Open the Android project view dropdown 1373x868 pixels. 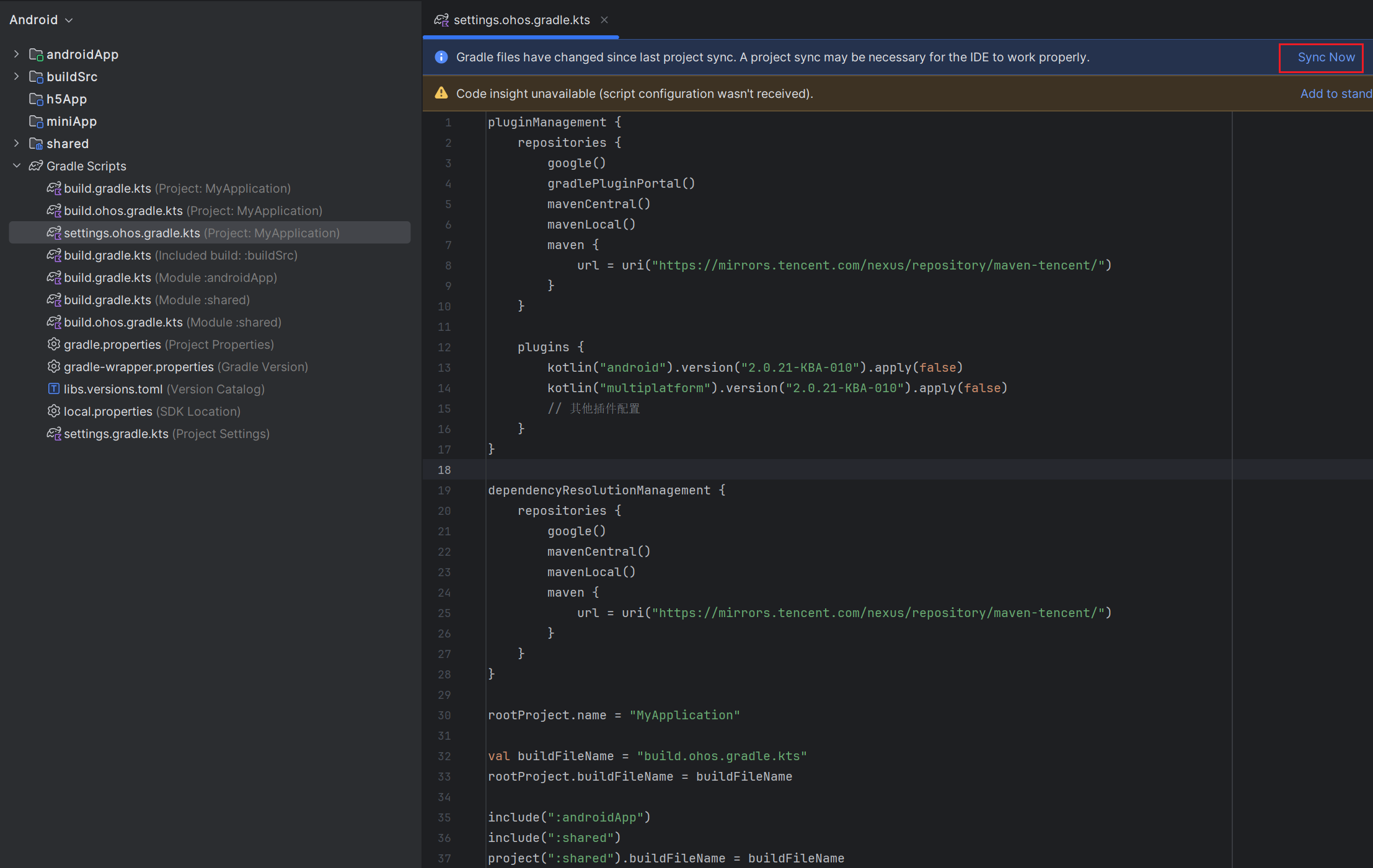pyautogui.click(x=41, y=20)
